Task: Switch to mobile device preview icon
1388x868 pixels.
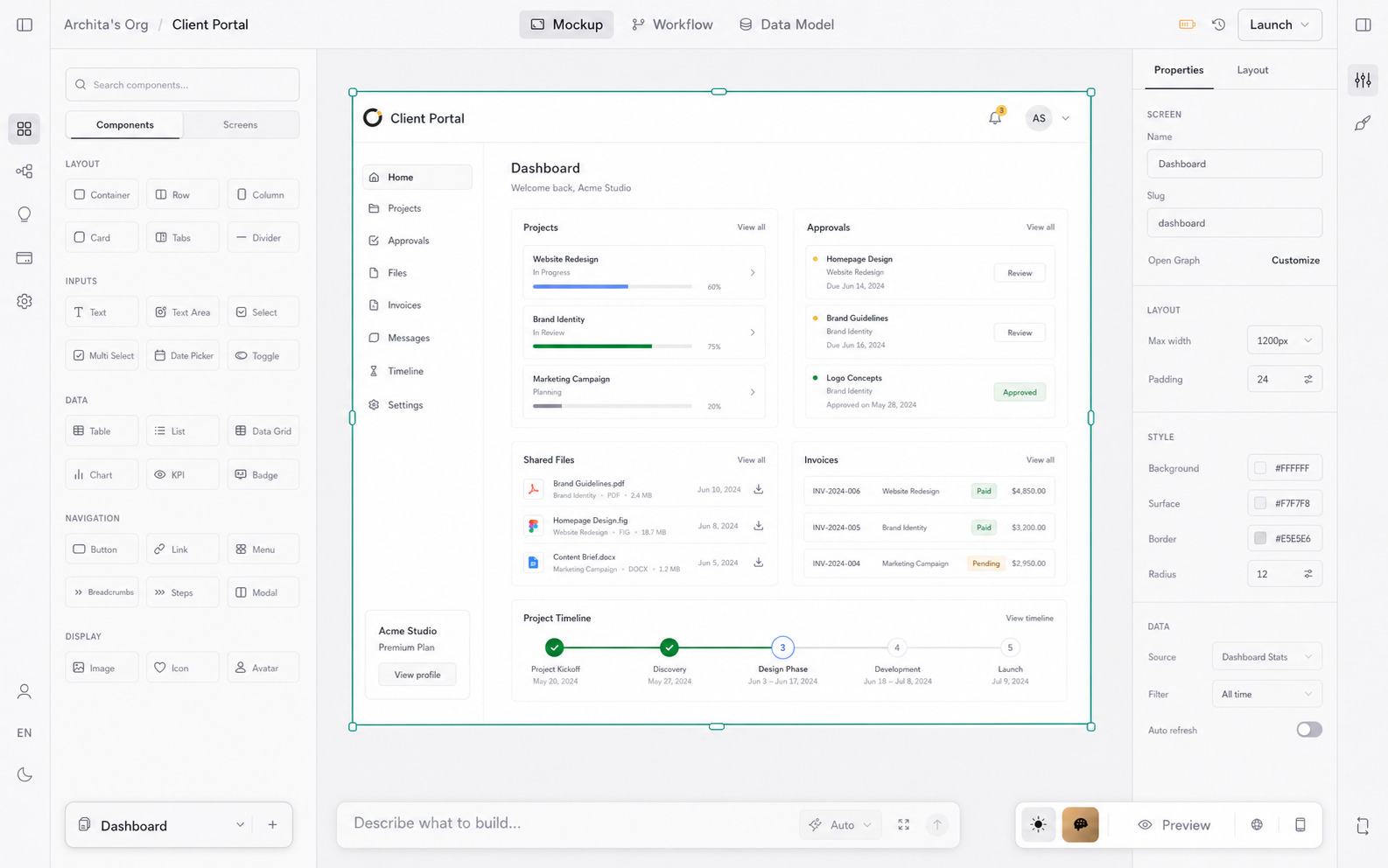Action: tap(1300, 825)
